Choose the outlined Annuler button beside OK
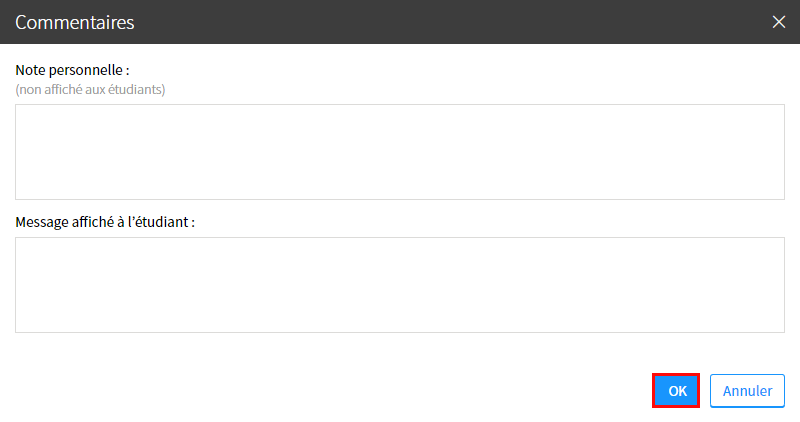800x422 pixels. point(747,391)
